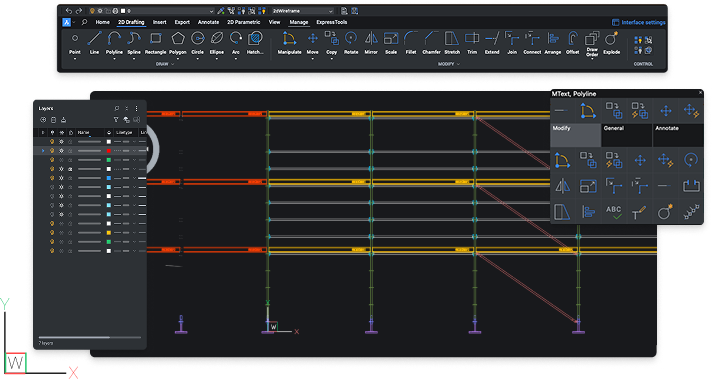
Task: Select the Spline tool
Action: pos(134,43)
